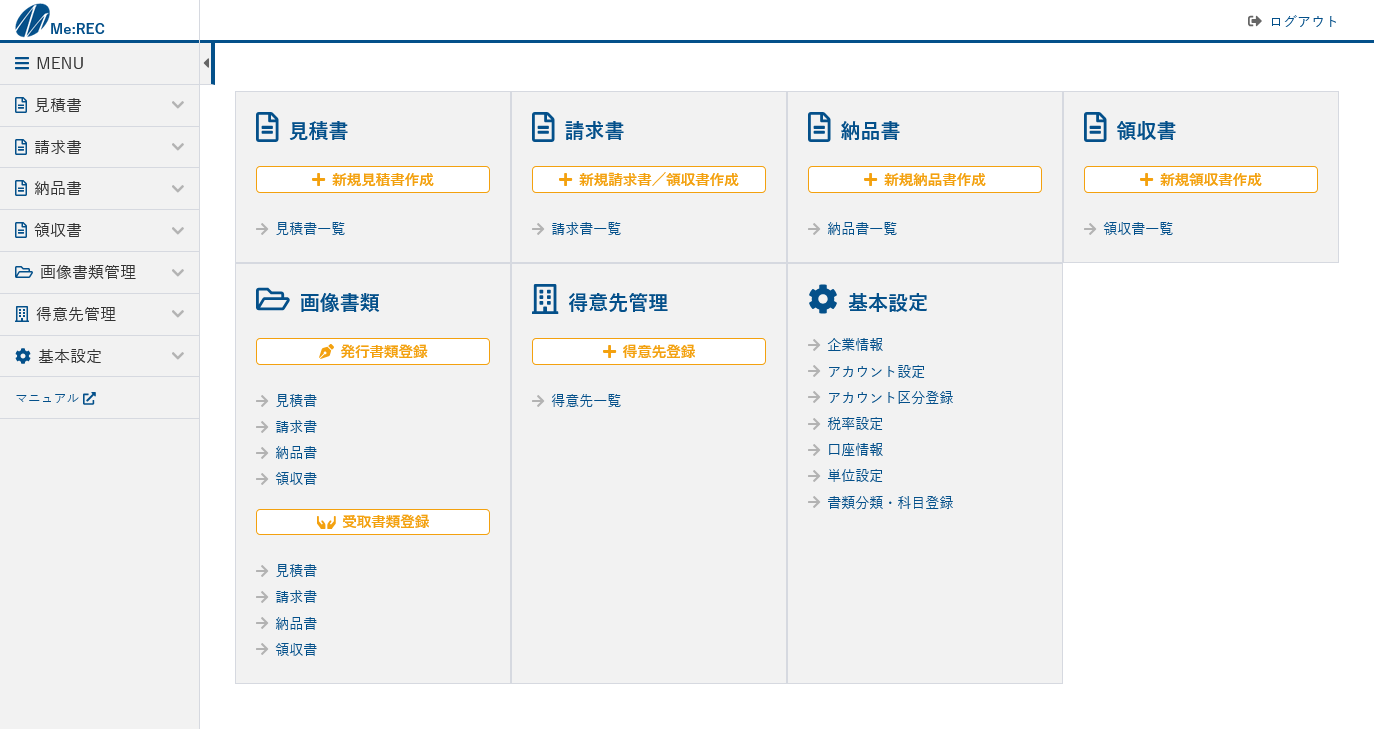
Task: Expand the 請求書 sidebar menu chevron
Action: [178, 147]
